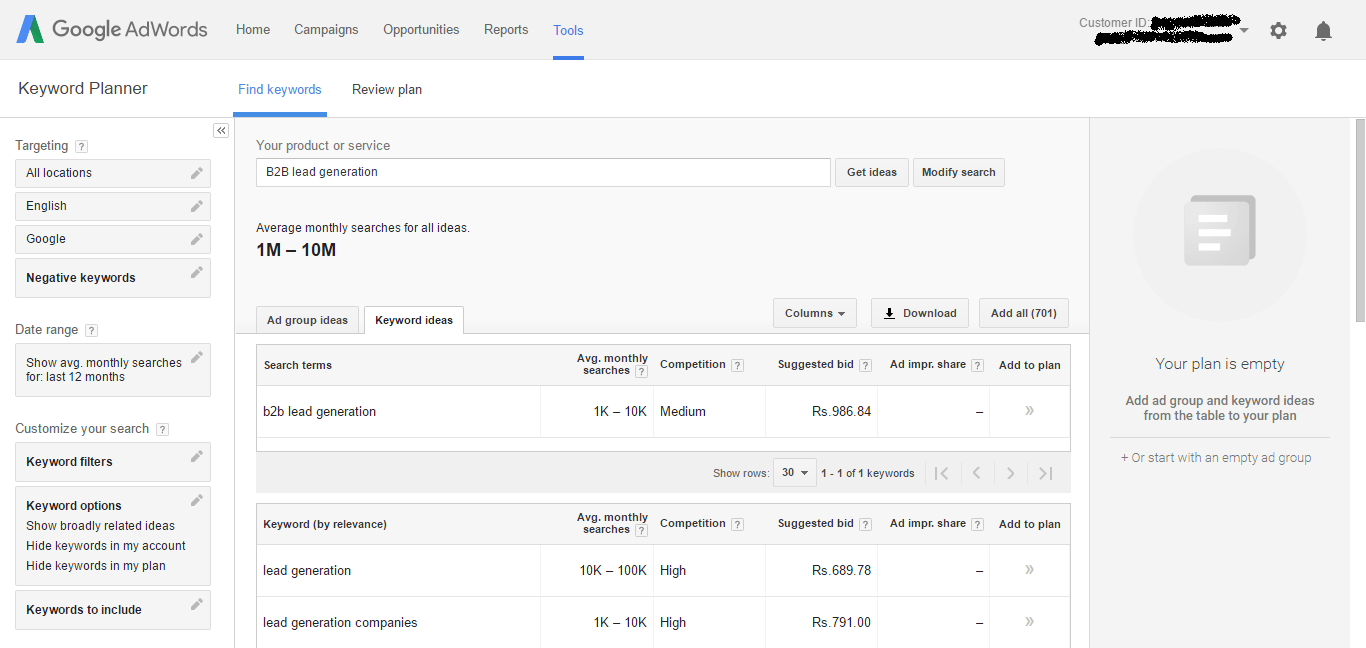The height and width of the screenshot is (648, 1366).
Task: Open Show rows 30 dropdown
Action: coord(794,473)
